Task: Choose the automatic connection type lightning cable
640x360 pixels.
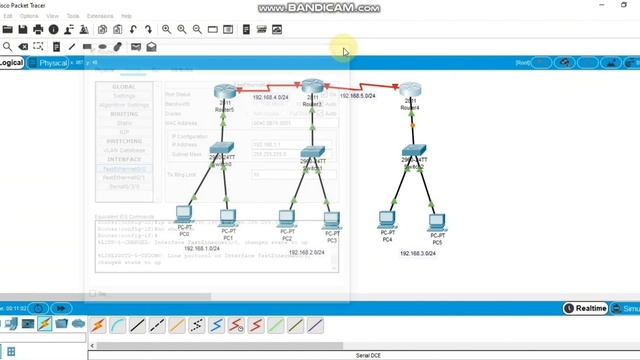Action: click(x=98, y=326)
